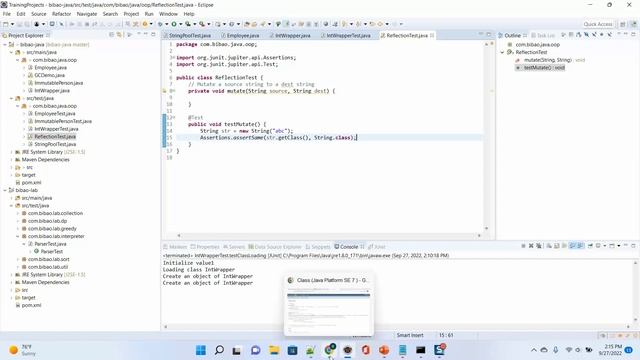
Task: Remove All Terminated Launches in Console
Action: pyautogui.click(x=539, y=246)
